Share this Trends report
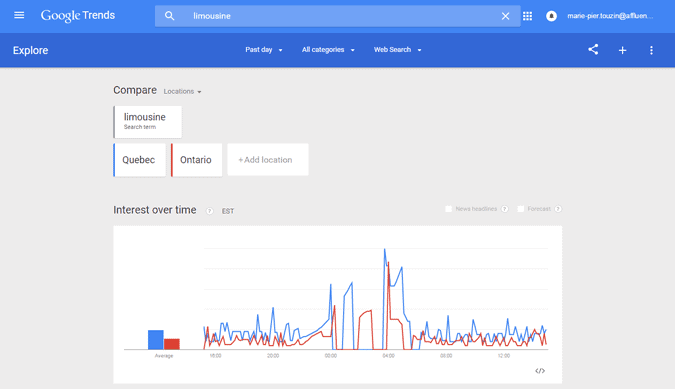 (593, 49)
